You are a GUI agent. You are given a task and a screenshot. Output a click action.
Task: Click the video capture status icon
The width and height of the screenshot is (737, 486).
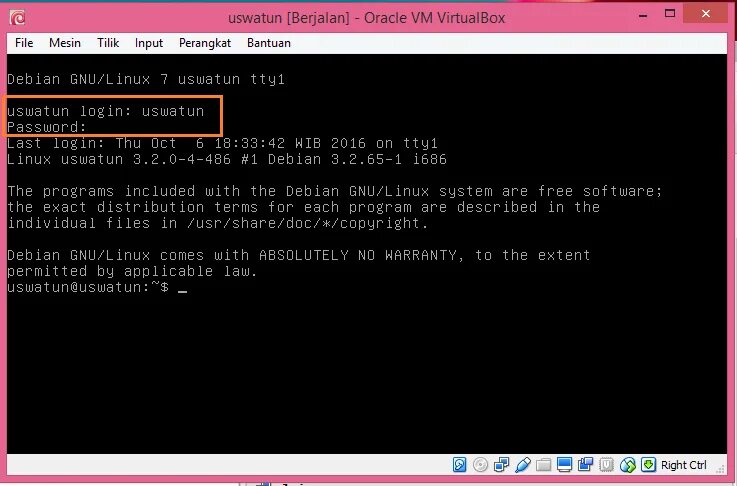point(586,465)
